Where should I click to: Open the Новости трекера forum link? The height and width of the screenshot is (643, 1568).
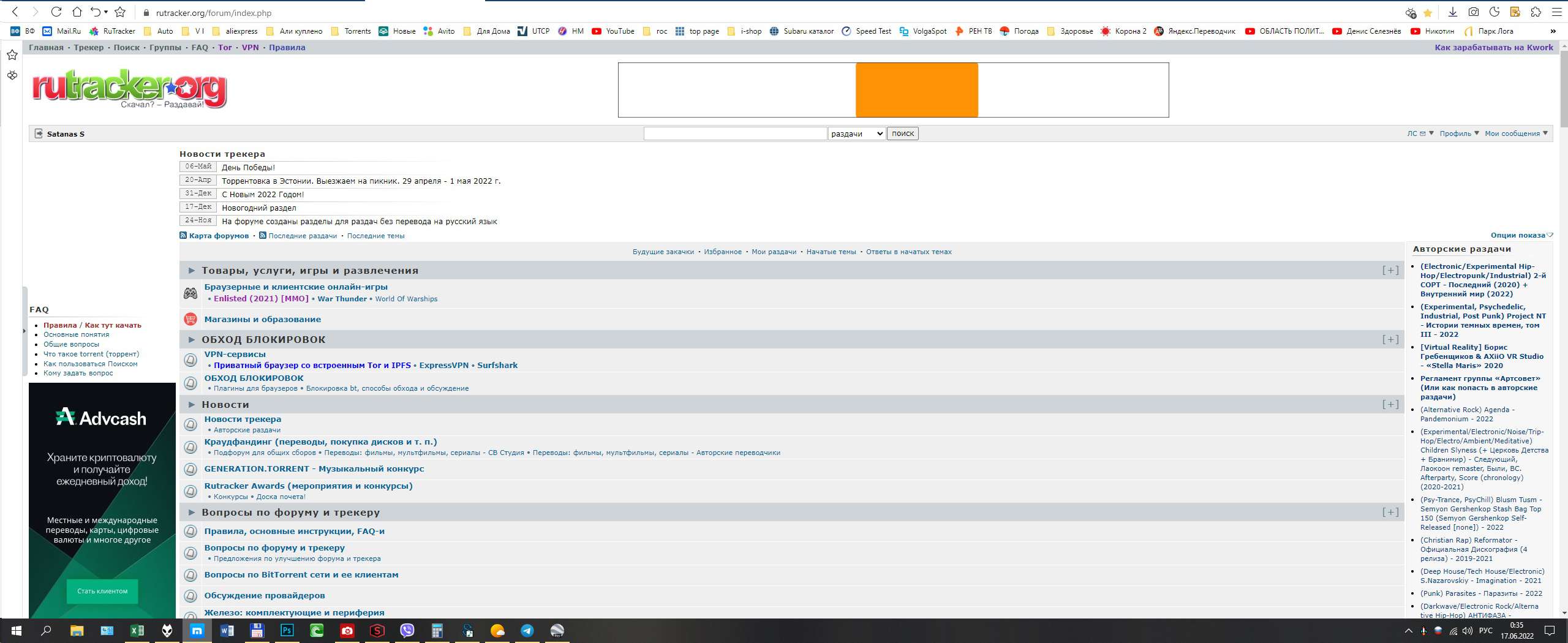click(x=243, y=419)
